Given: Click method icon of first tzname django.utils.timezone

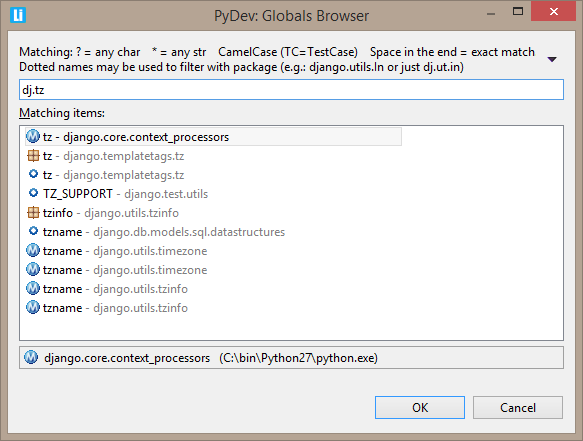Looking at the screenshot, I should (33, 250).
